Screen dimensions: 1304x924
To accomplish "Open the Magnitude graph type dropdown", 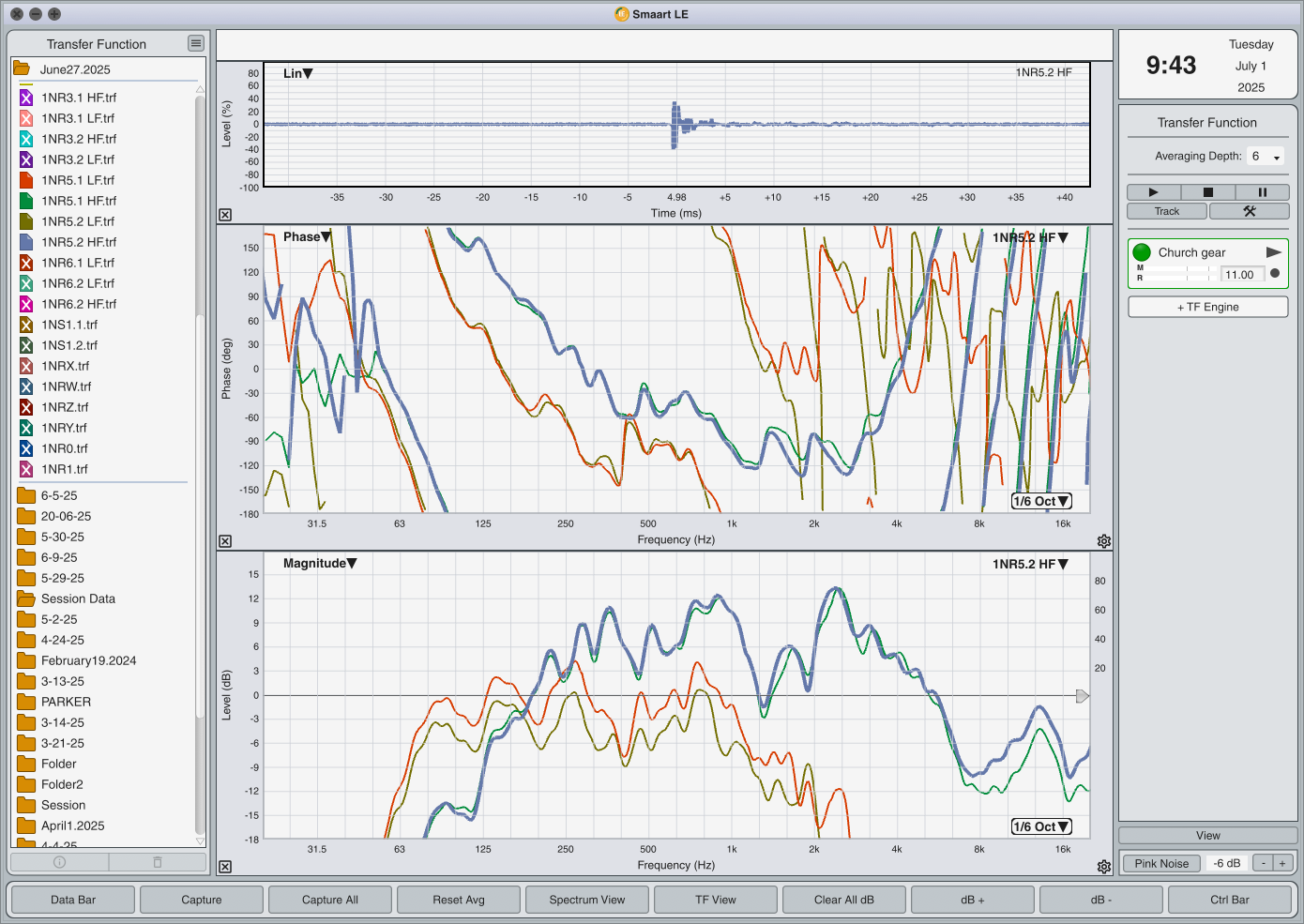I will click(320, 563).
